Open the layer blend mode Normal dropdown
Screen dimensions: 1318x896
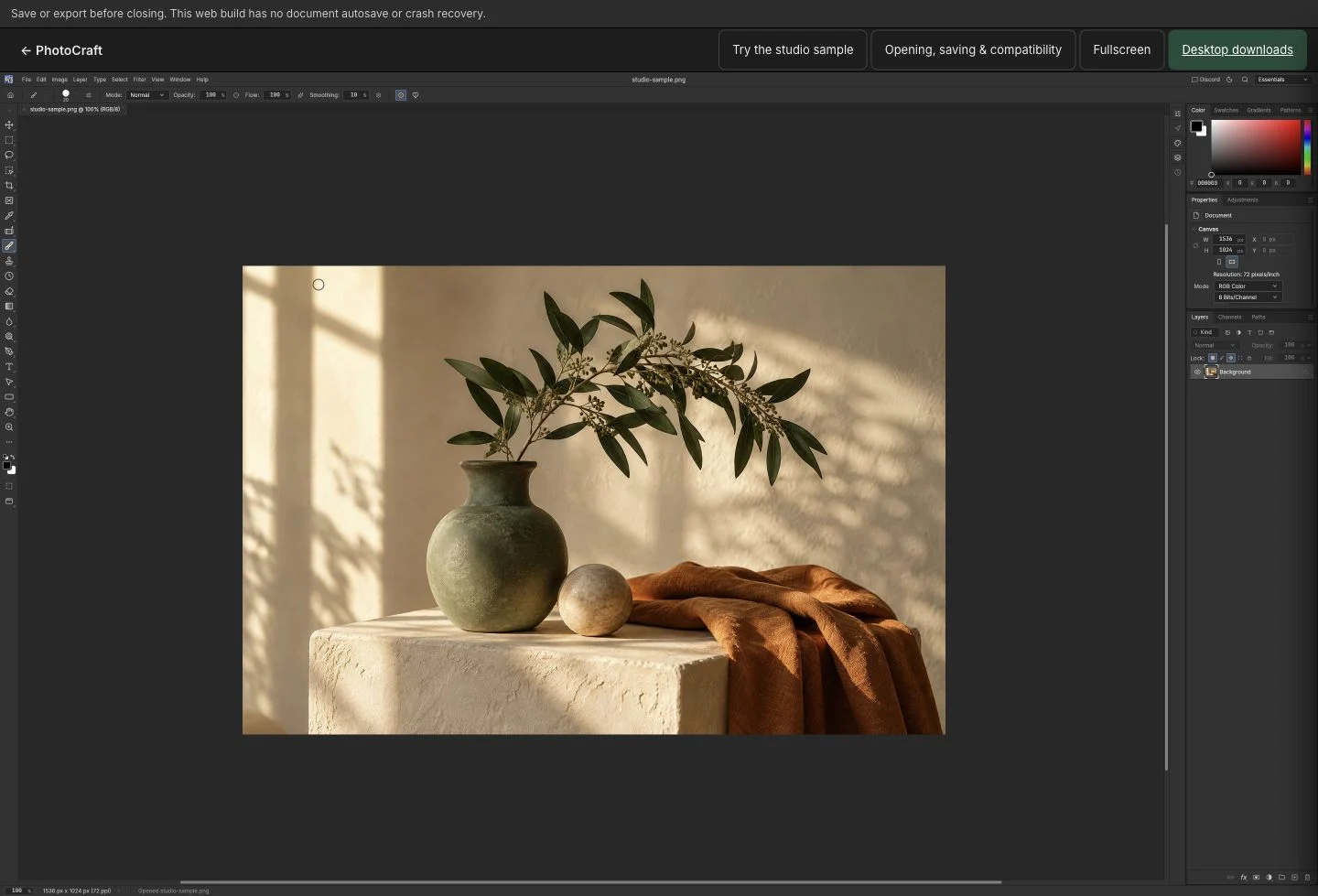pos(1215,345)
